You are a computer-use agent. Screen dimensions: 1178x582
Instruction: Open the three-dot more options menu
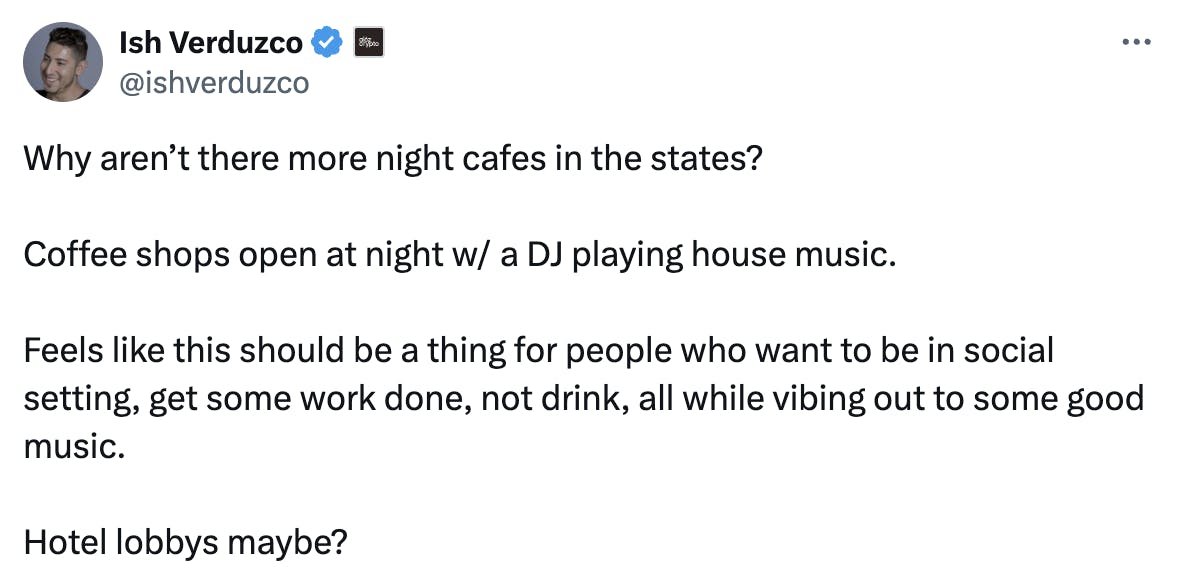pyautogui.click(x=1136, y=42)
